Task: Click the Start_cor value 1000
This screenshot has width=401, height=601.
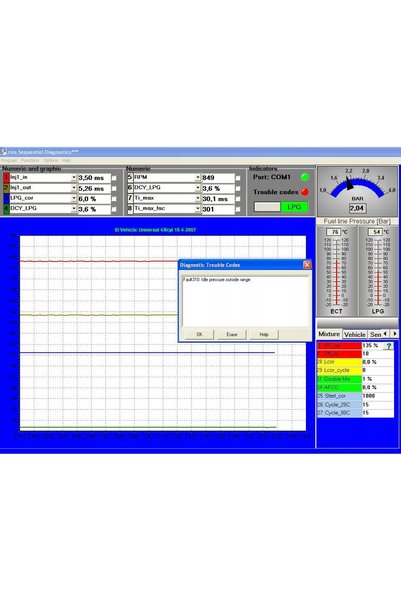Action: (377, 396)
